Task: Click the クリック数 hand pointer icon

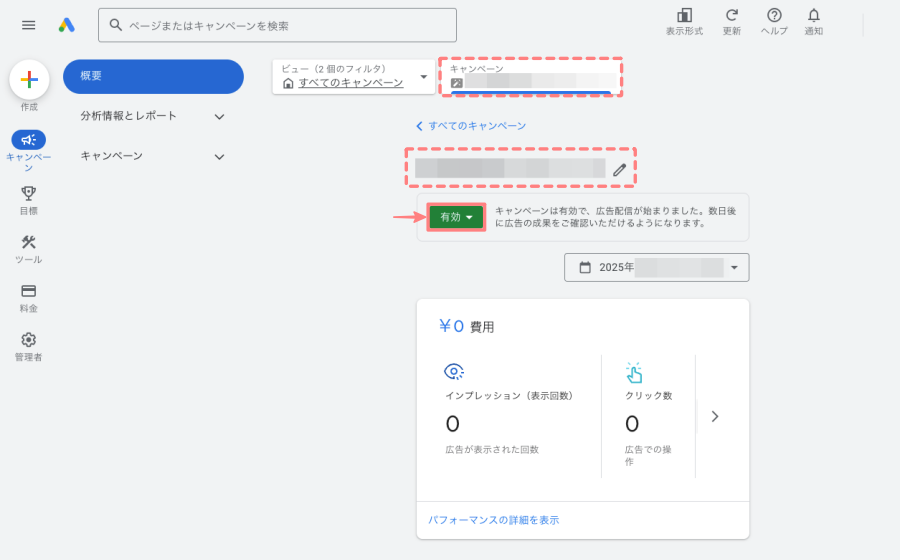Action: click(634, 372)
